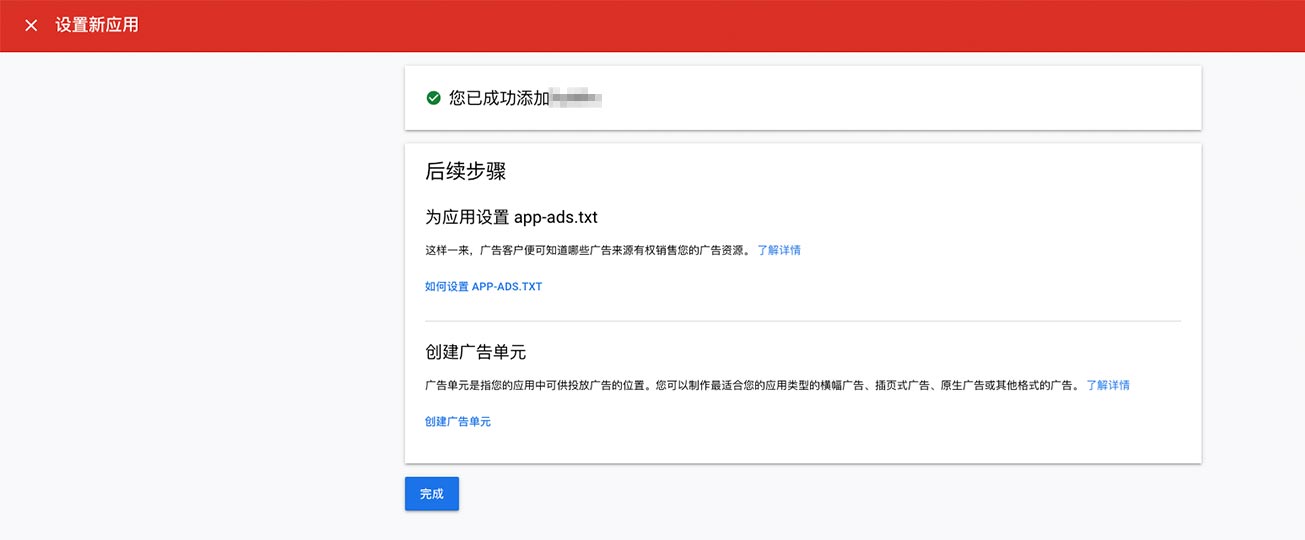Click the 创建广告单元 section heading
Screen dimensions: 1305x540
(476, 352)
